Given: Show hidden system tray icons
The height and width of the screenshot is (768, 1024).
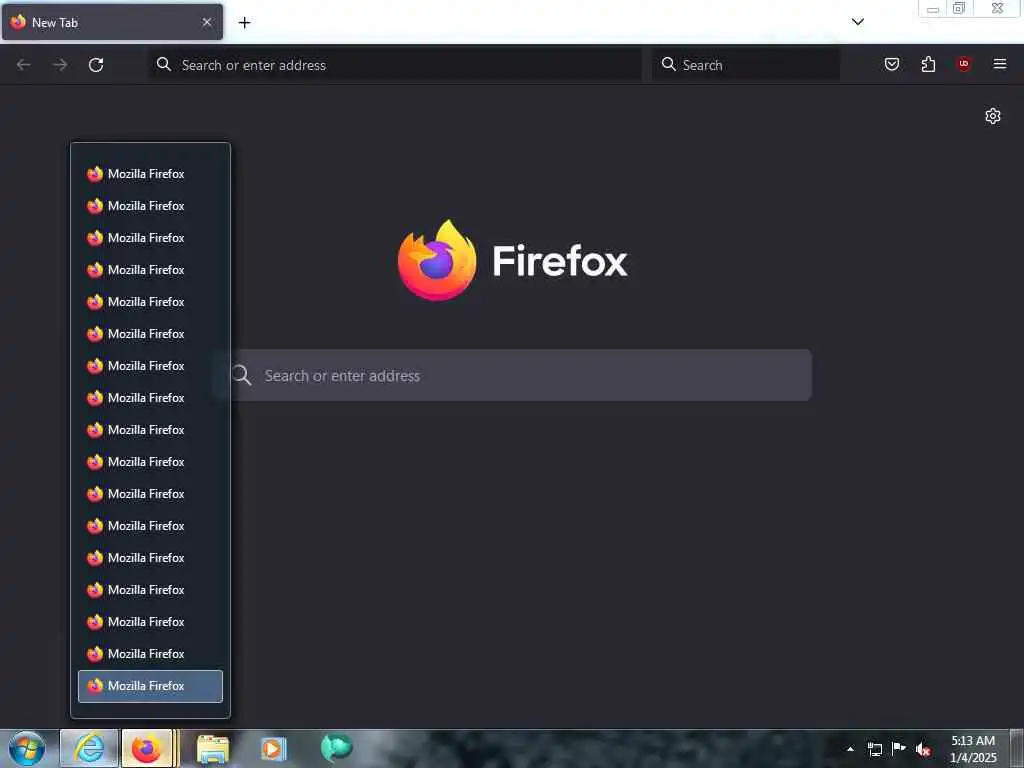Looking at the screenshot, I should coord(850,749).
